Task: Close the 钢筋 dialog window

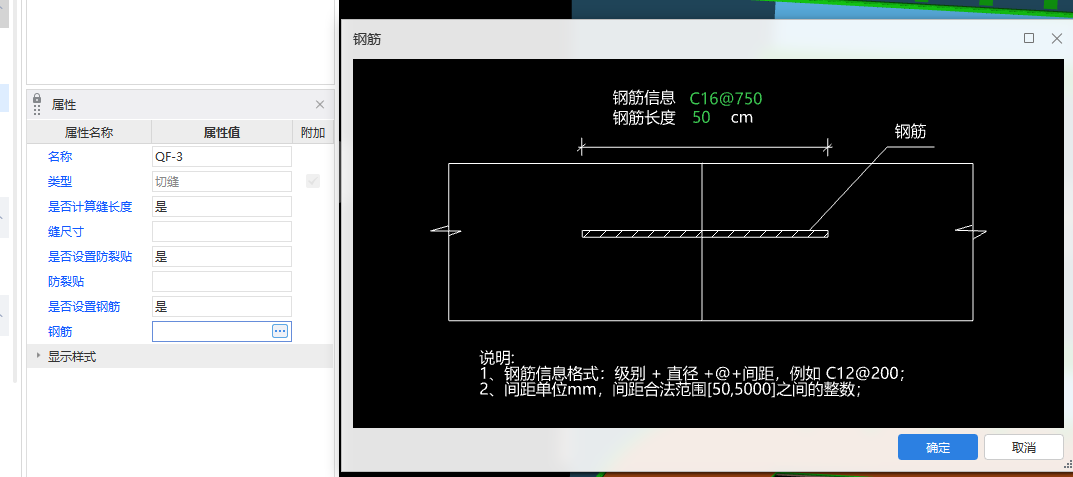Action: 1056,38
